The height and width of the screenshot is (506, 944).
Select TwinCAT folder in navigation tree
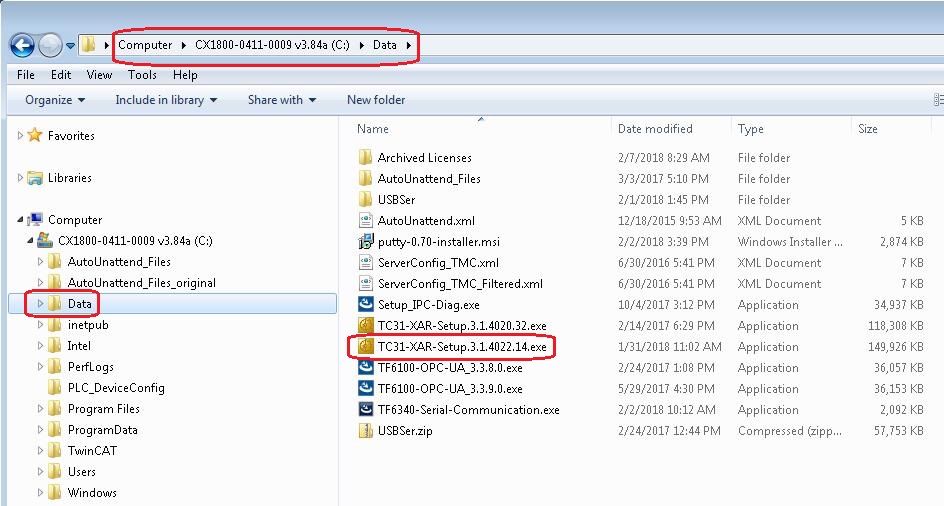click(91, 451)
